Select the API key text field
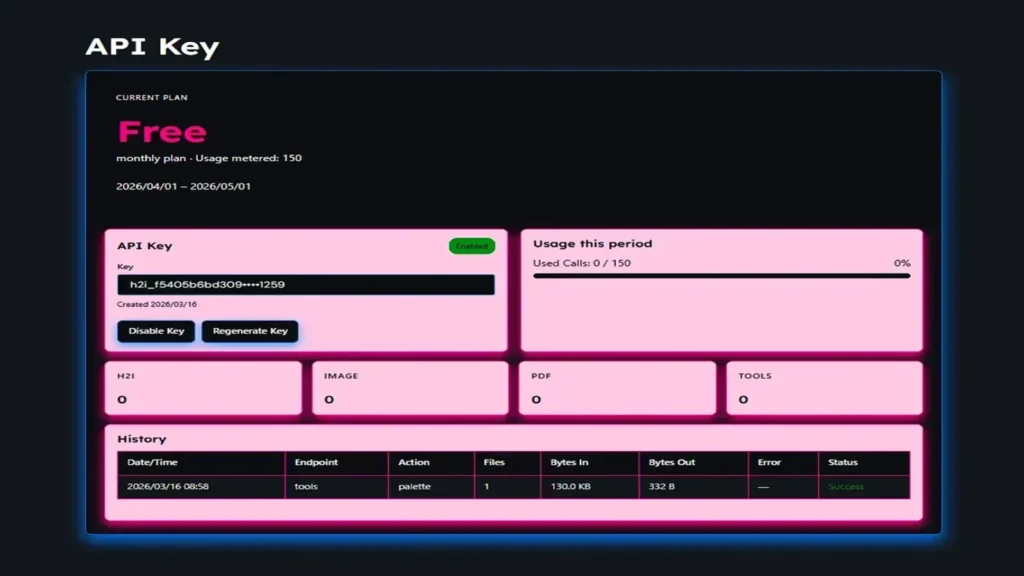The width and height of the screenshot is (1024, 576). (305, 284)
